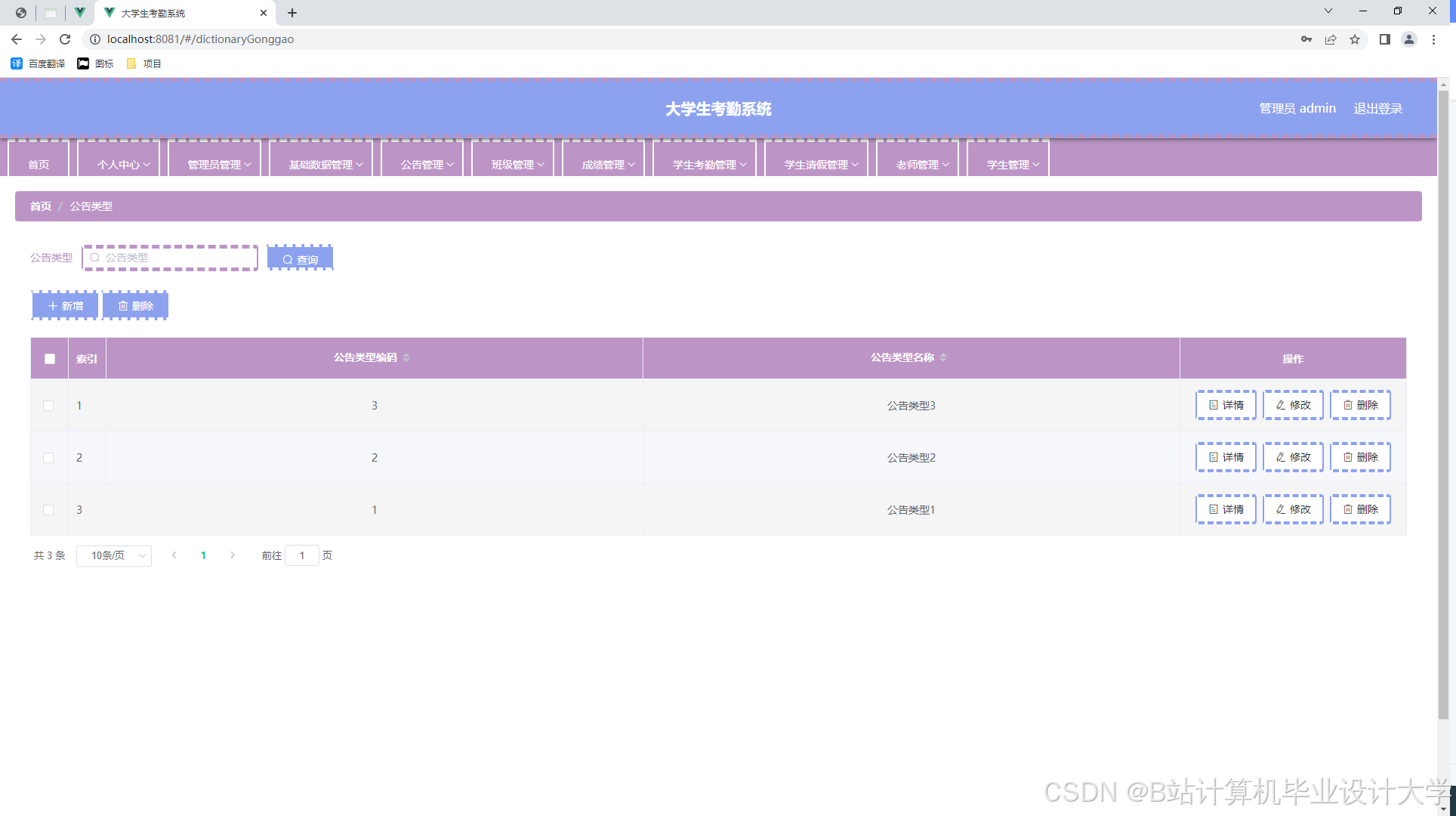Viewport: 1456px width, 816px height.
Task: Open the saved passwords key icon
Action: click(1306, 39)
